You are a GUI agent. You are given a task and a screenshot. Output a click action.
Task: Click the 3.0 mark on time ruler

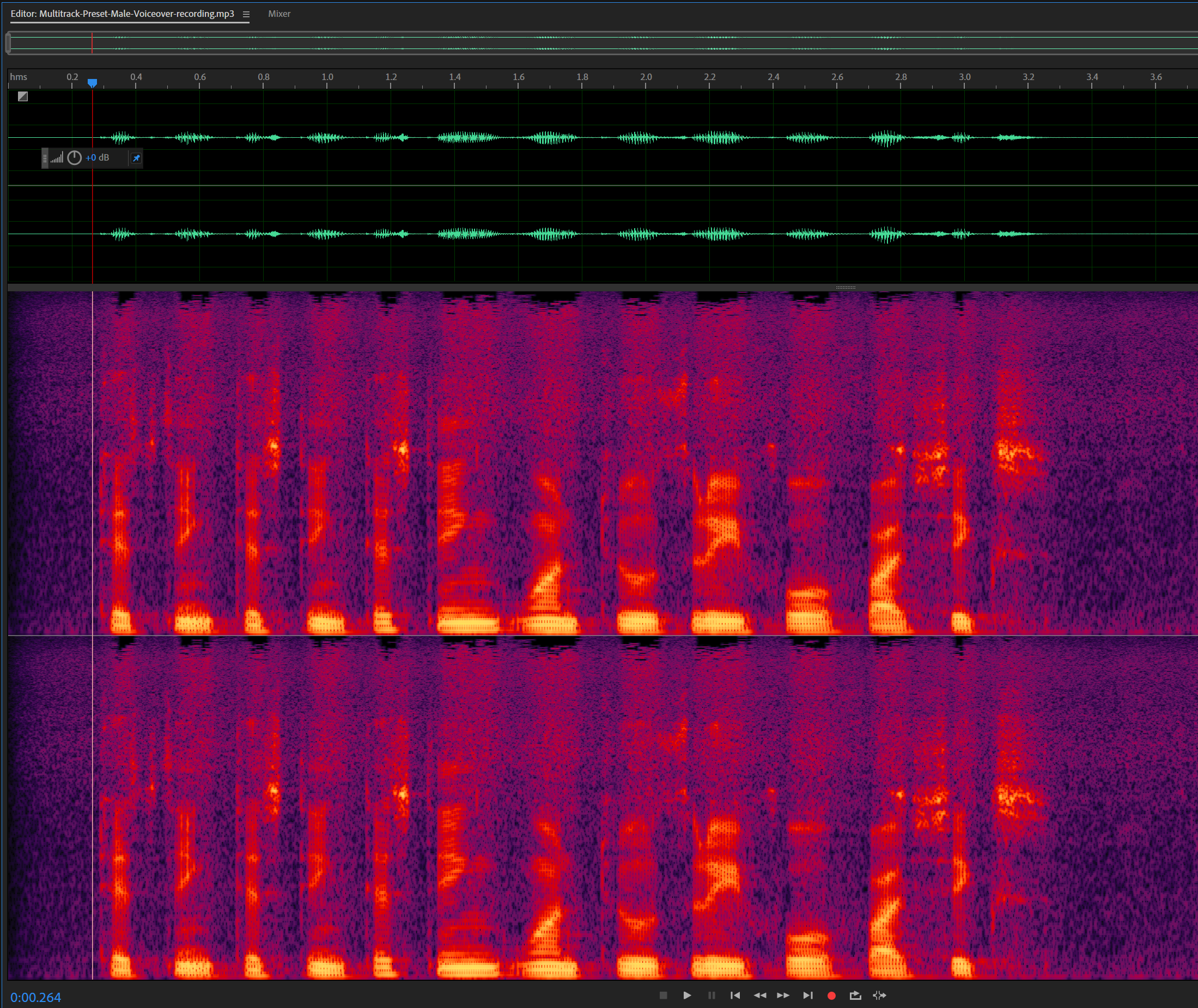pyautogui.click(x=965, y=77)
